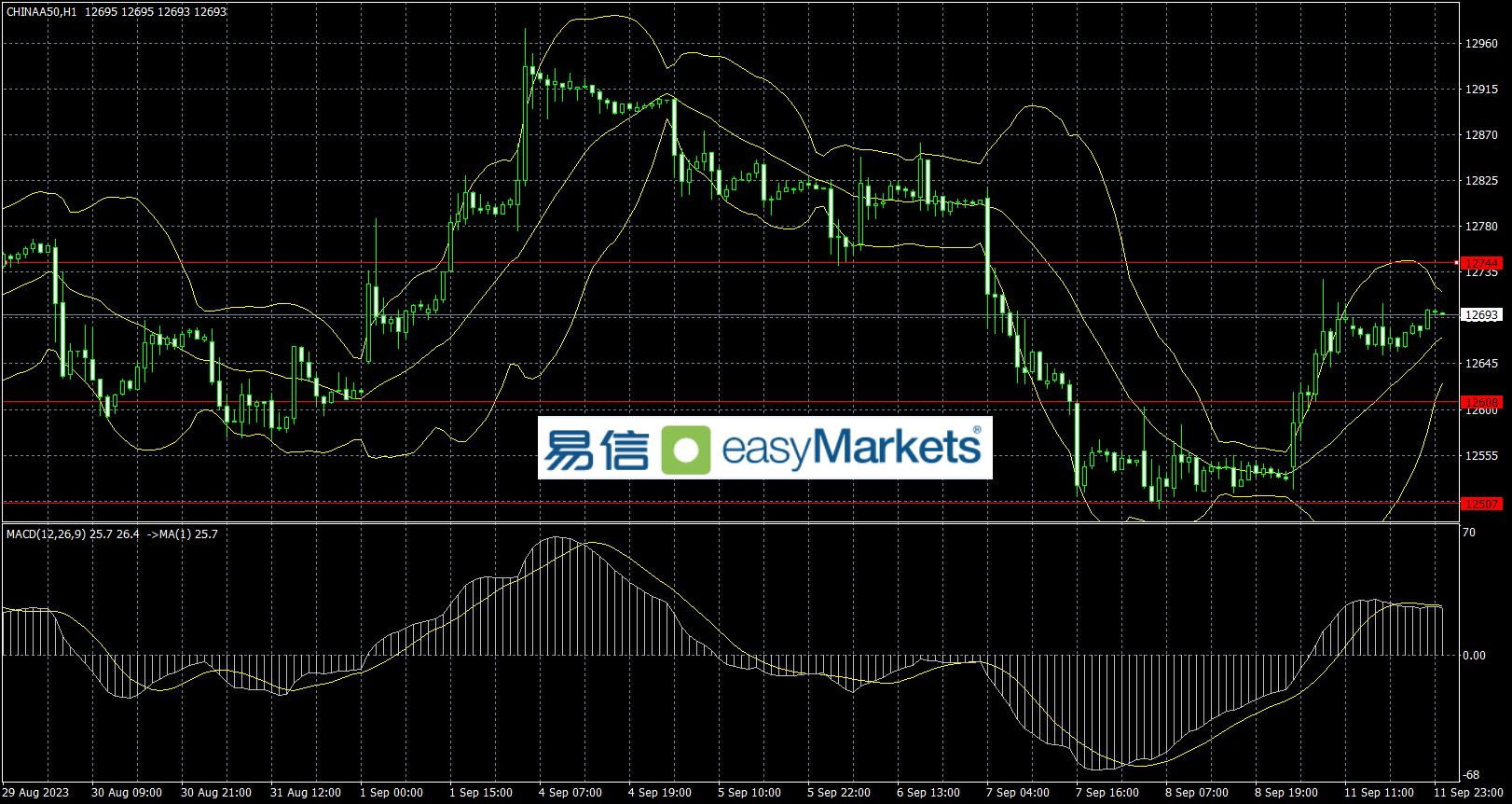Screen dimensions: 1512x804
Task: Click the 12915 price axis label
Action: pyautogui.click(x=1481, y=90)
